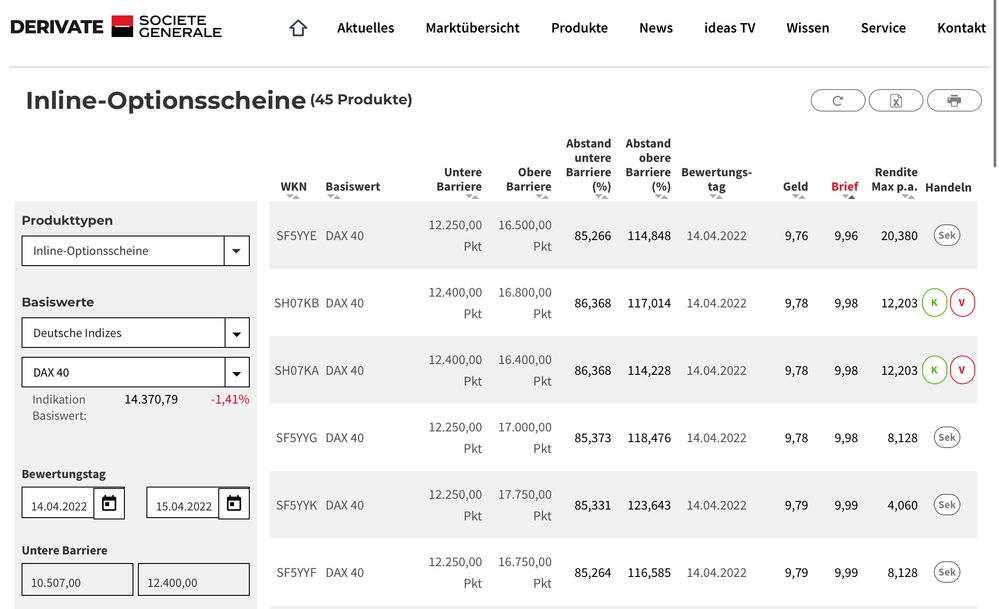Print the list using printer icon

pos(954,100)
